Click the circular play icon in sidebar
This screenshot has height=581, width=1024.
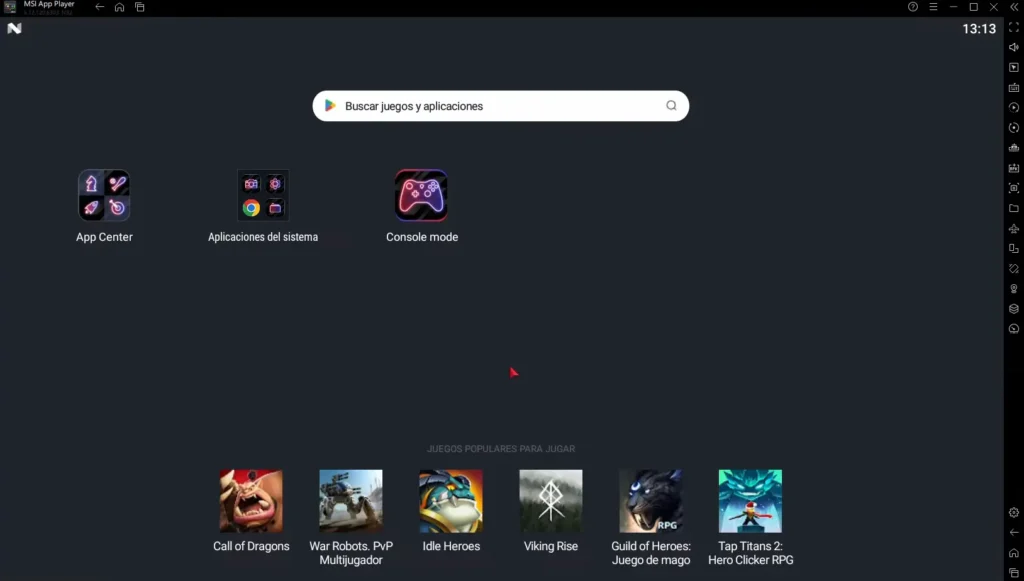[1014, 107]
